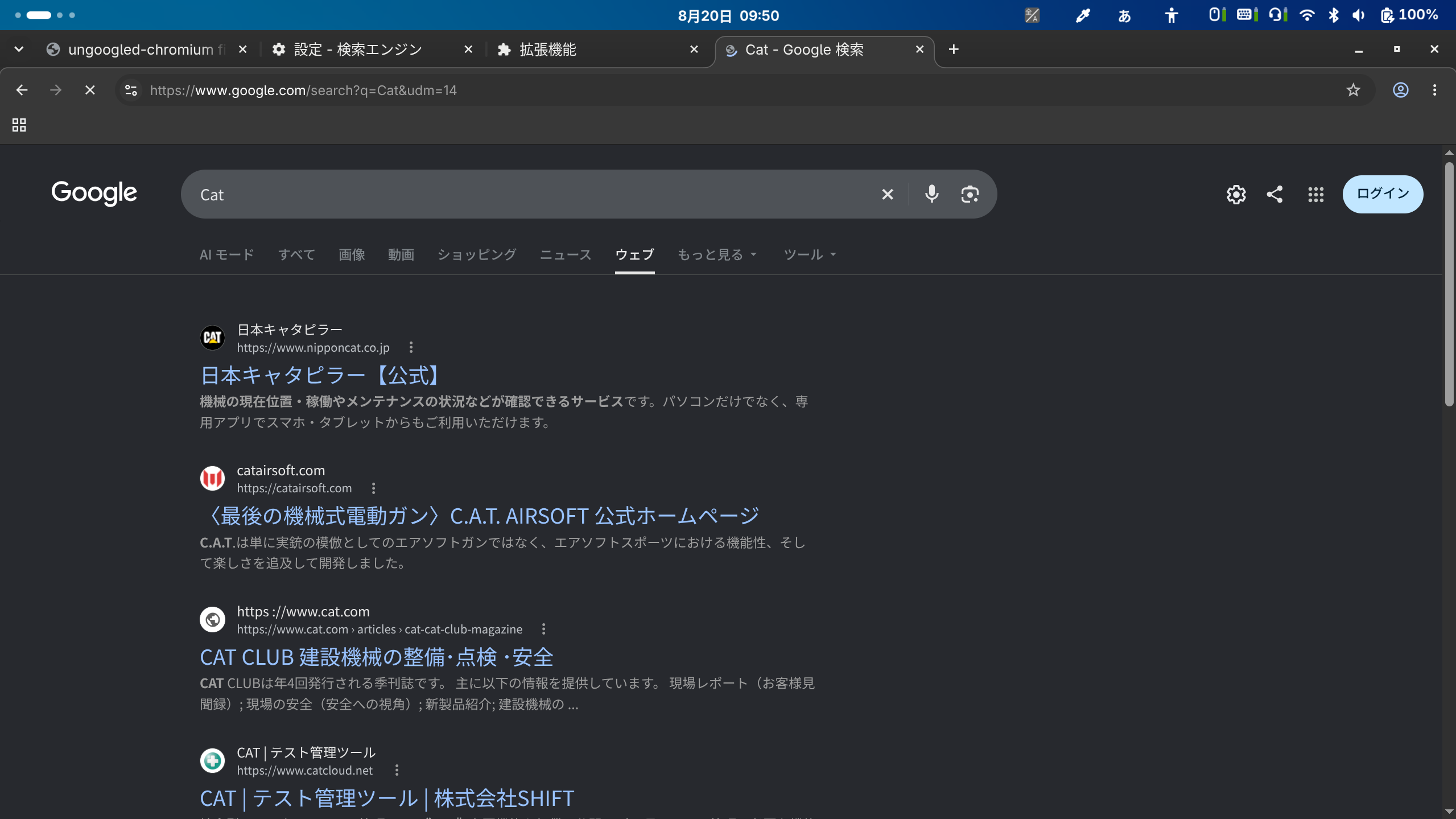The image size is (1456, 819).
Task: Close the 拡張機能 tab
Action: pos(694,50)
